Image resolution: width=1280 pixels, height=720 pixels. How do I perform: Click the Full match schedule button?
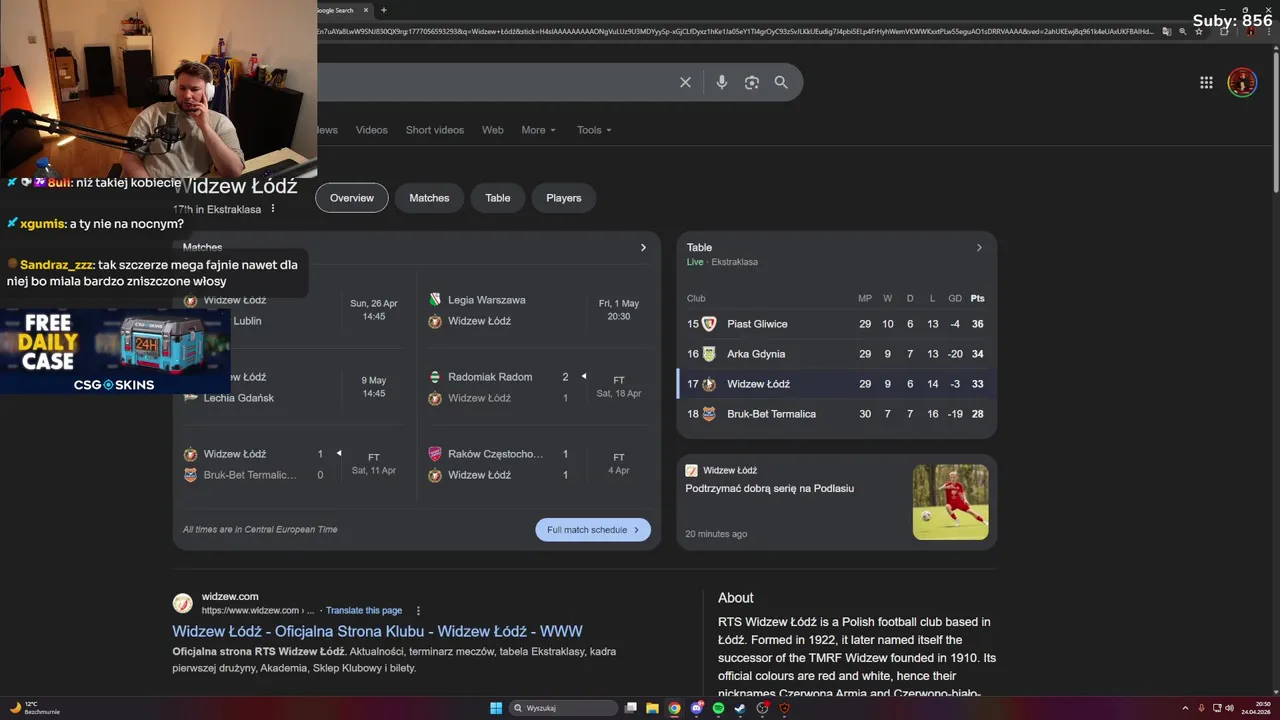[593, 530]
